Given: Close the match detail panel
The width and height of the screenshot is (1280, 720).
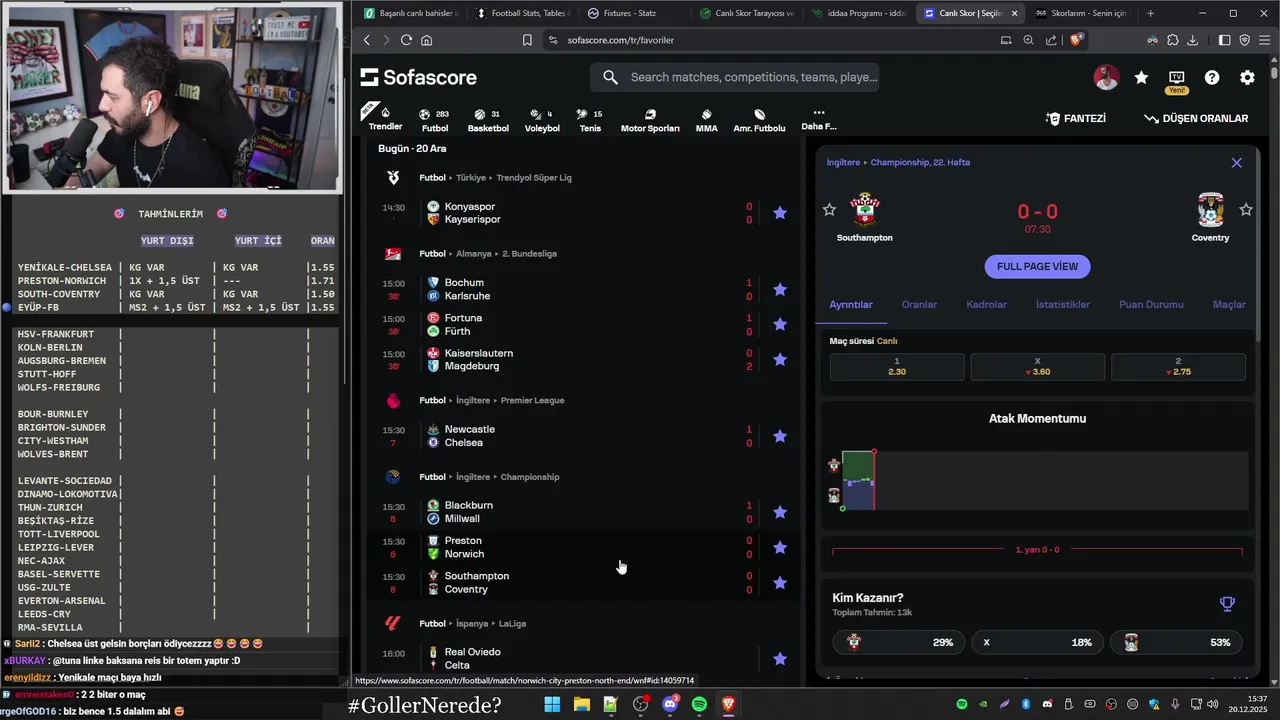Looking at the screenshot, I should tap(1237, 163).
